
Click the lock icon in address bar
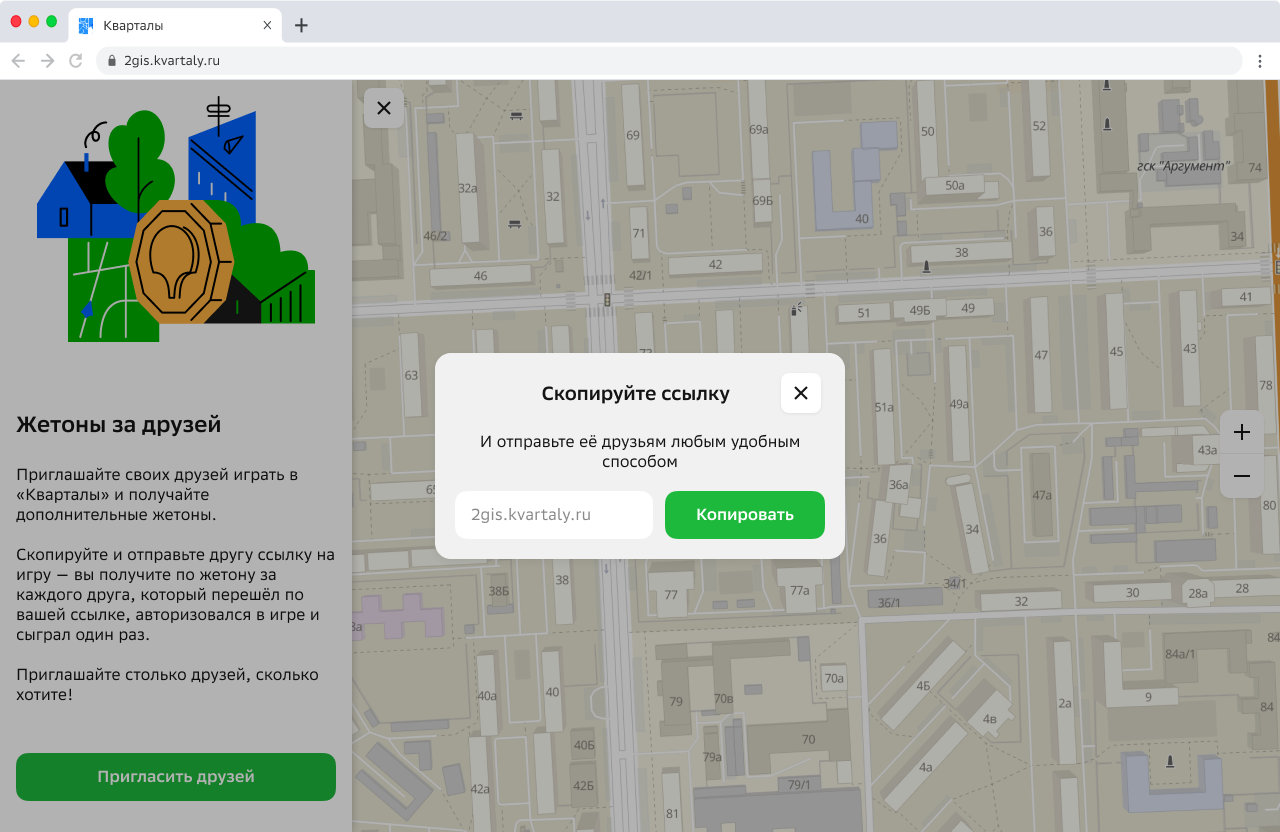click(111, 61)
